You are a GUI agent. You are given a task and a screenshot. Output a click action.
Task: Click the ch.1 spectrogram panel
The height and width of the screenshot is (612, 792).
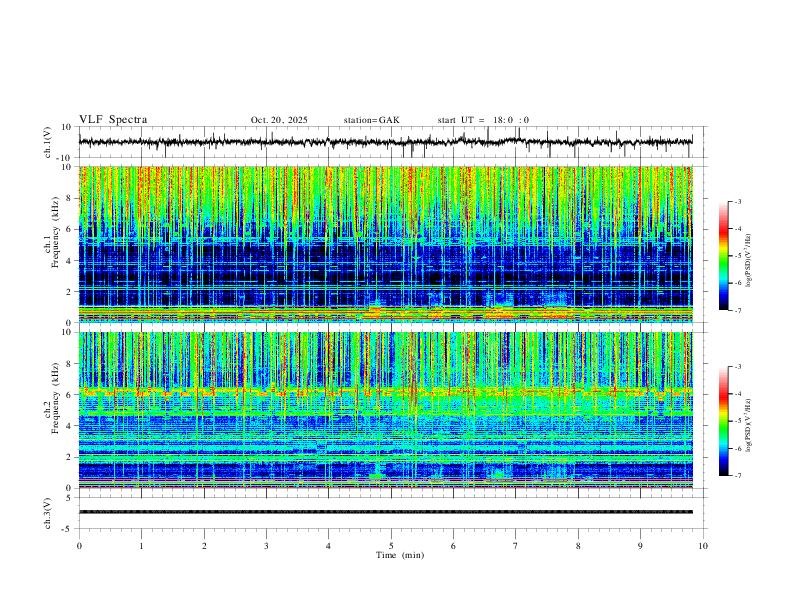(x=385, y=244)
